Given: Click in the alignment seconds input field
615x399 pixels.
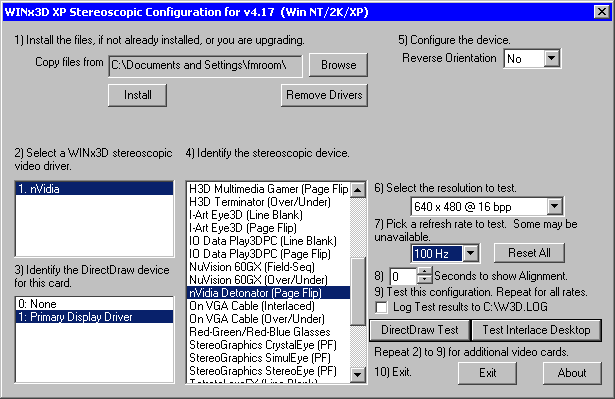Looking at the screenshot, I should coord(403,277).
